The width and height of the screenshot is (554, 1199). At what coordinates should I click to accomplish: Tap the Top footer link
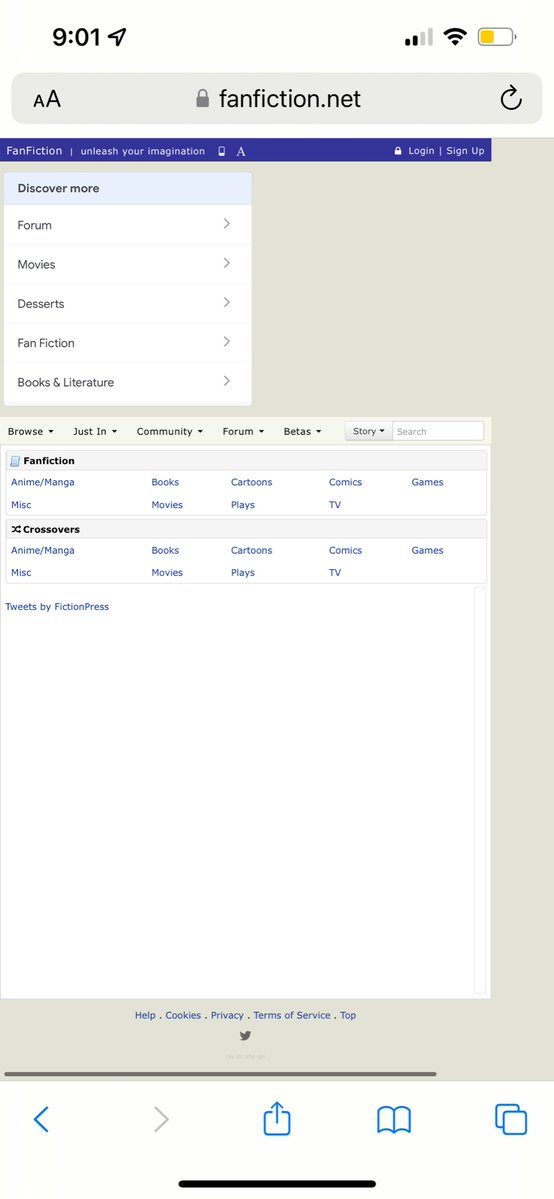pos(348,1015)
